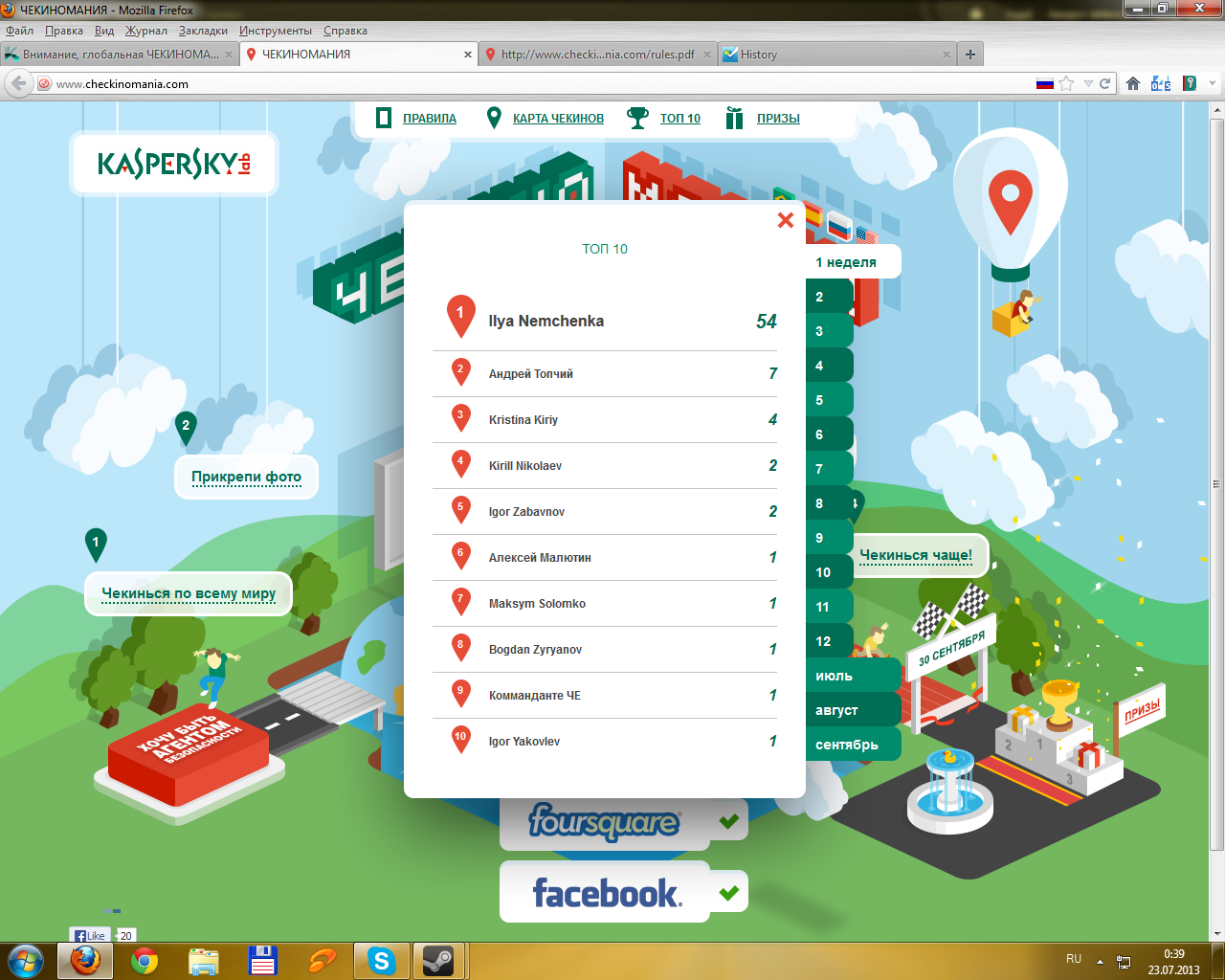
Task: Click Igor Zabavnov in the ranking
Action: tap(526, 512)
